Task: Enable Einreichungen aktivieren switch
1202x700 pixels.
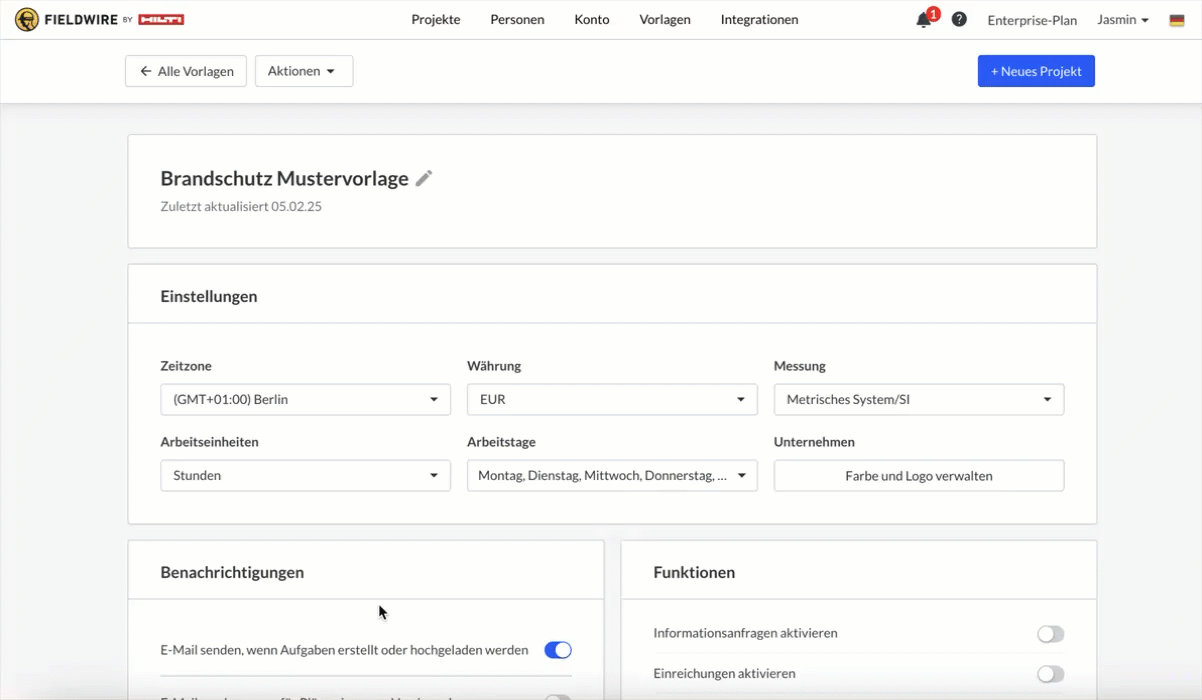Action: pos(1051,674)
